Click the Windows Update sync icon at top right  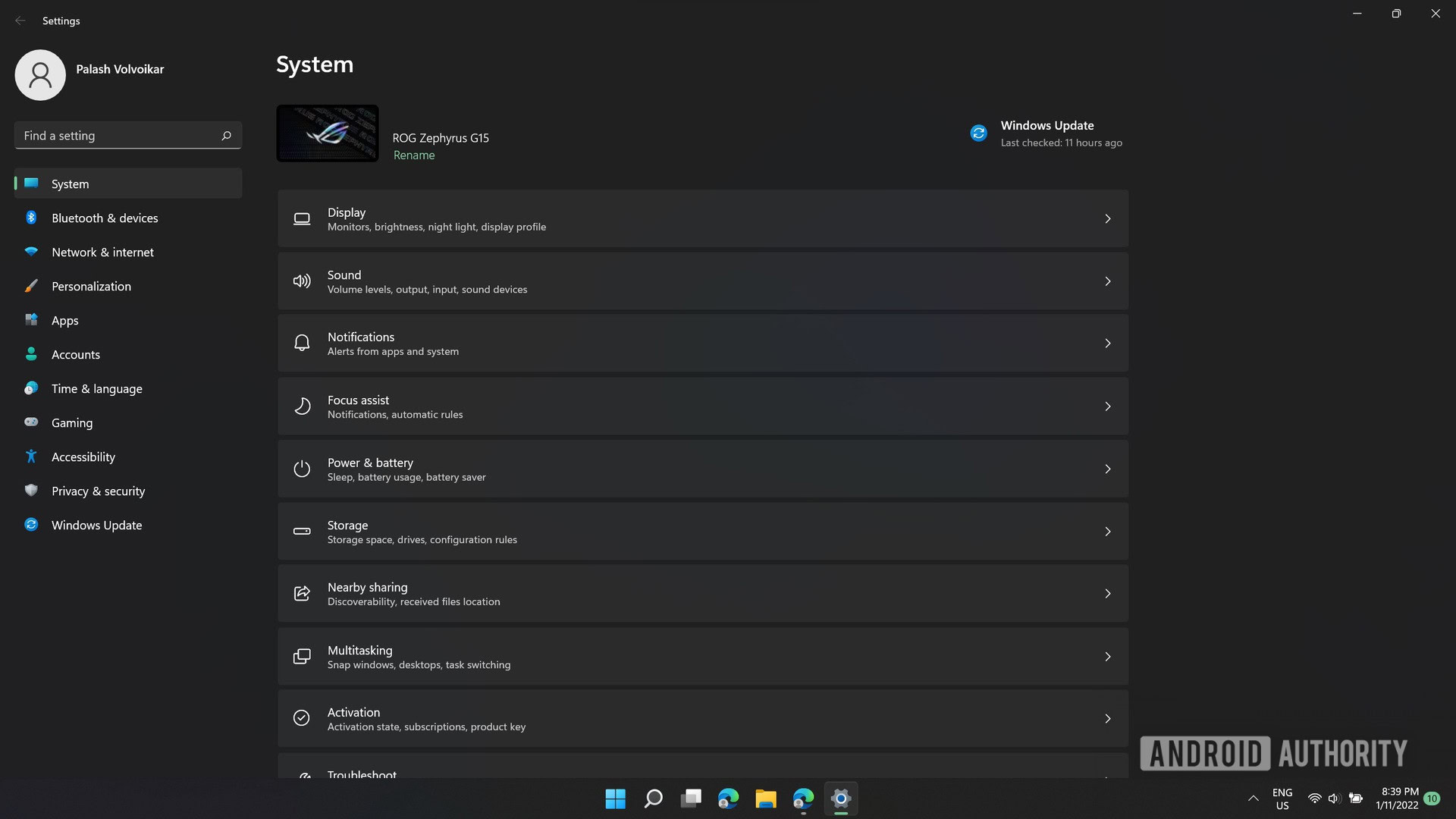click(x=979, y=133)
